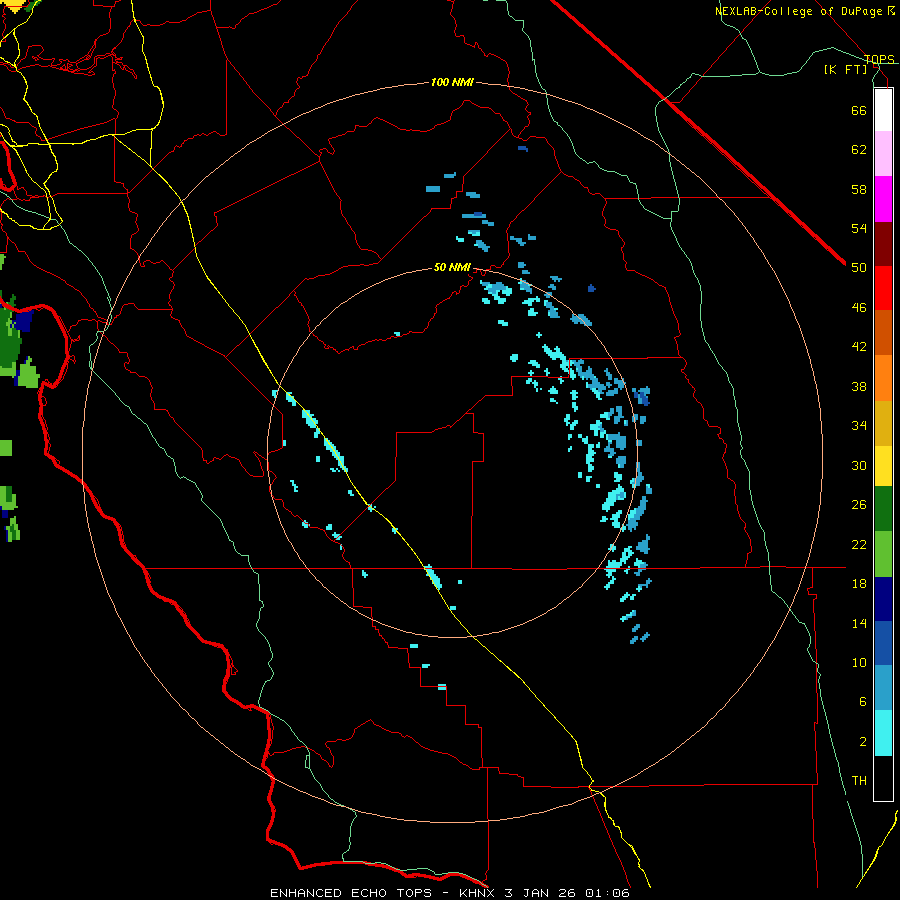This screenshot has width=900, height=900.
Task: Click the '18' value on the scale
Action: 859,584
